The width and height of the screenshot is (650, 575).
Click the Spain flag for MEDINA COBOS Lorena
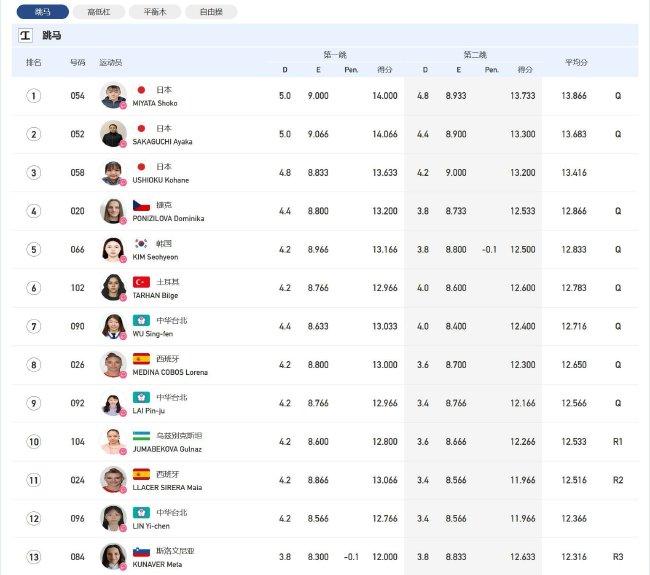point(141,359)
